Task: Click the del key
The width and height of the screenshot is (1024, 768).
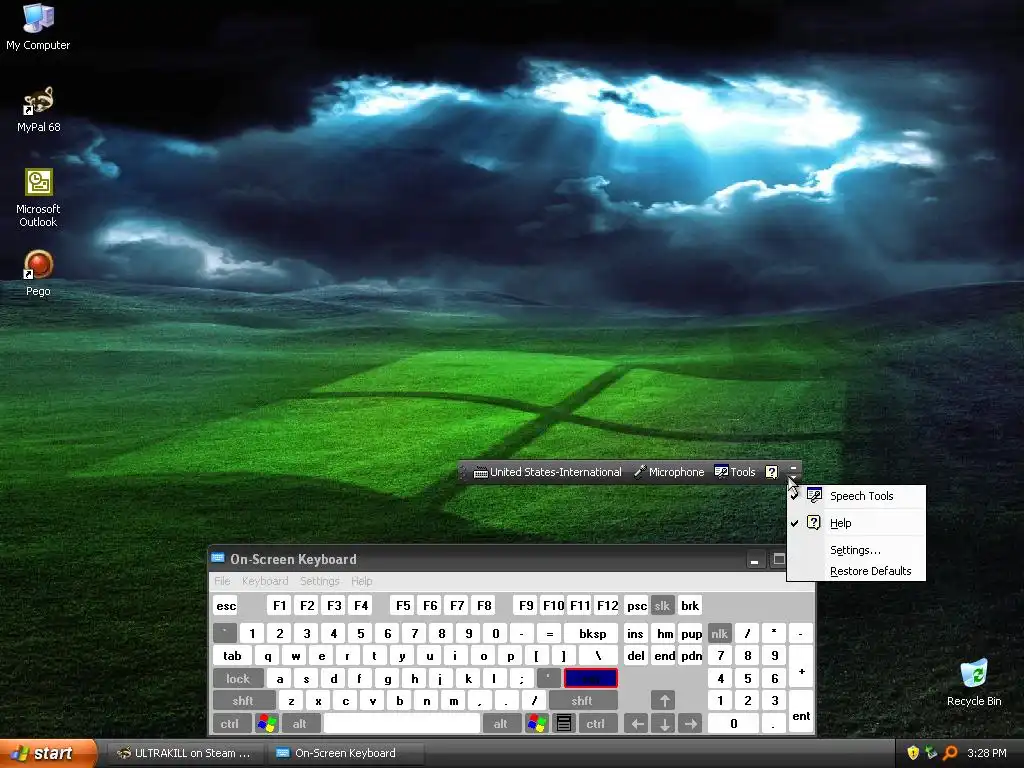Action: pos(635,656)
